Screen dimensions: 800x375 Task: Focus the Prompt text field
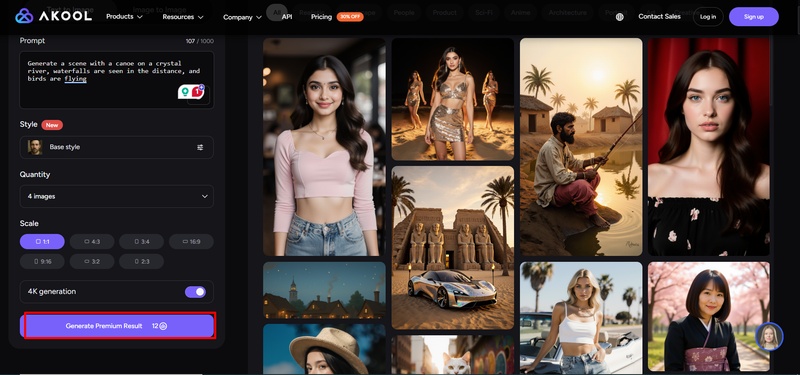117,80
